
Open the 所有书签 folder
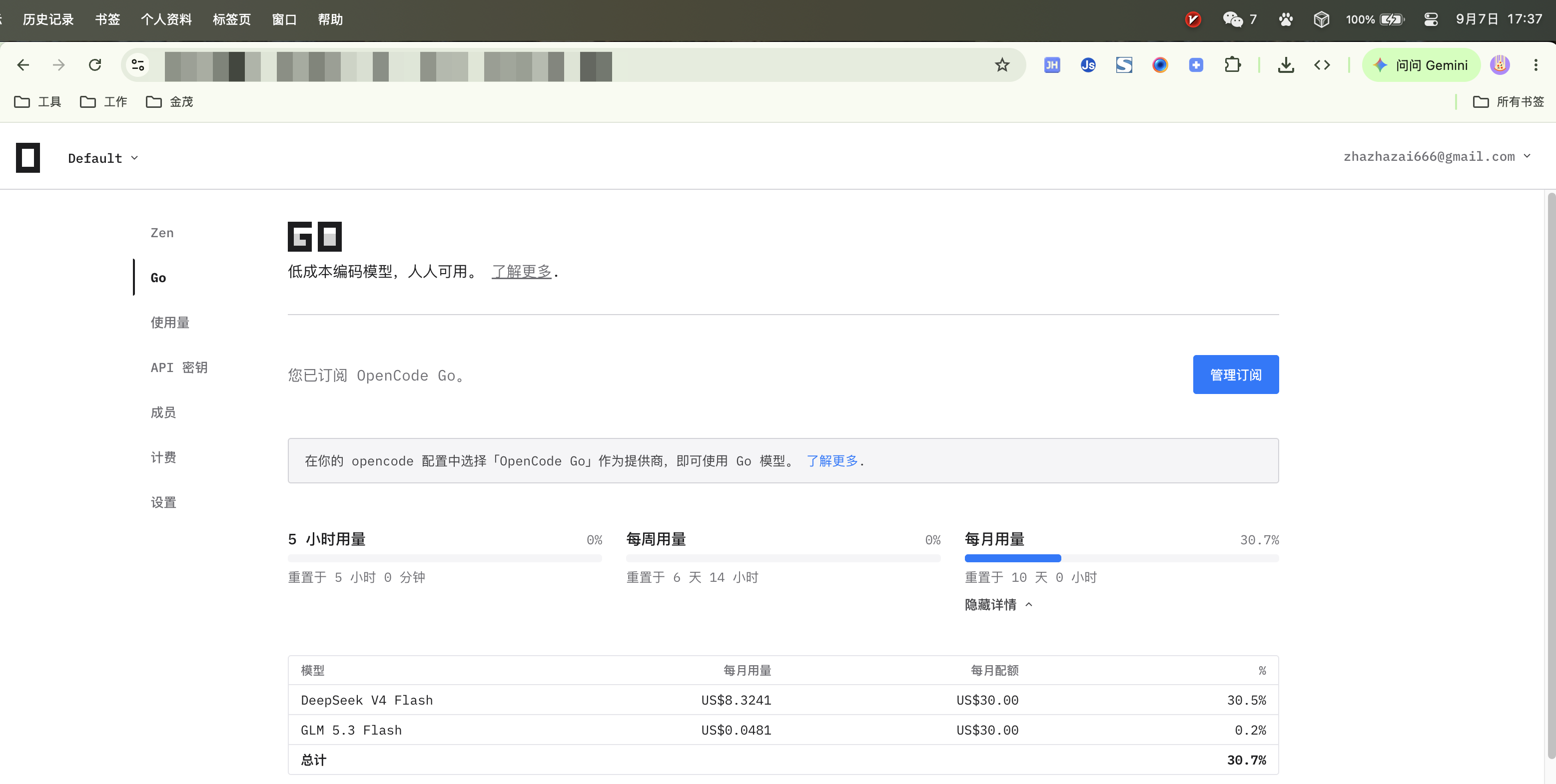coord(1509,102)
